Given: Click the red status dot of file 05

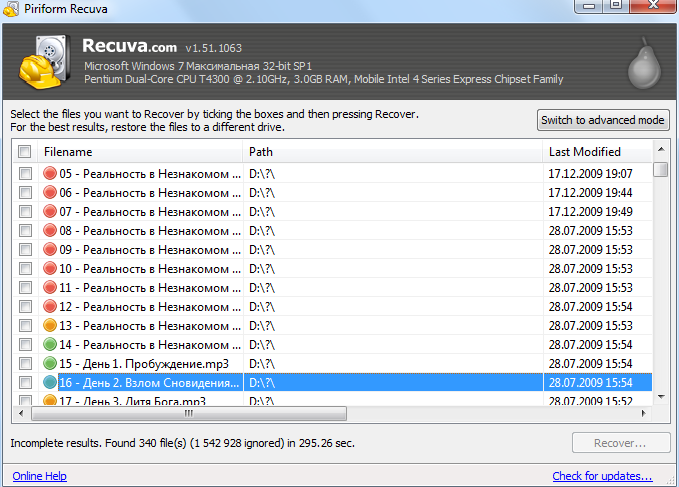Looking at the screenshot, I should point(50,173).
